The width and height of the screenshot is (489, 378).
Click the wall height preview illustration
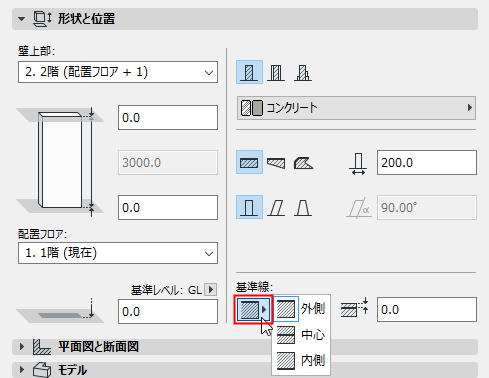(60, 162)
